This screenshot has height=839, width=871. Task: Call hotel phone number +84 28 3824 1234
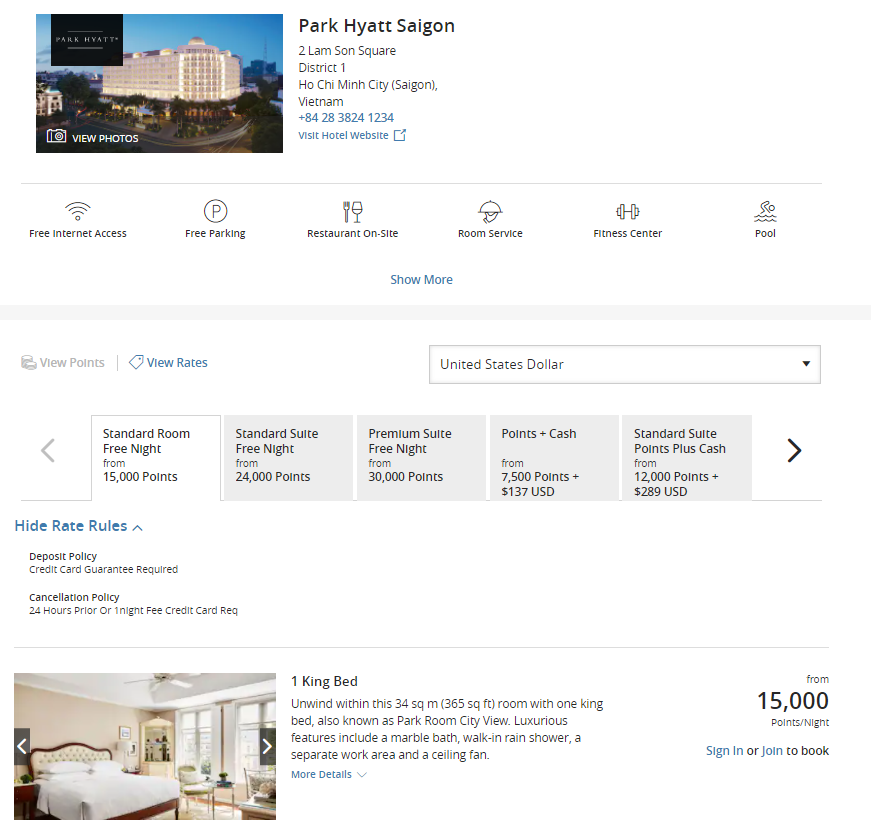[x=346, y=118]
